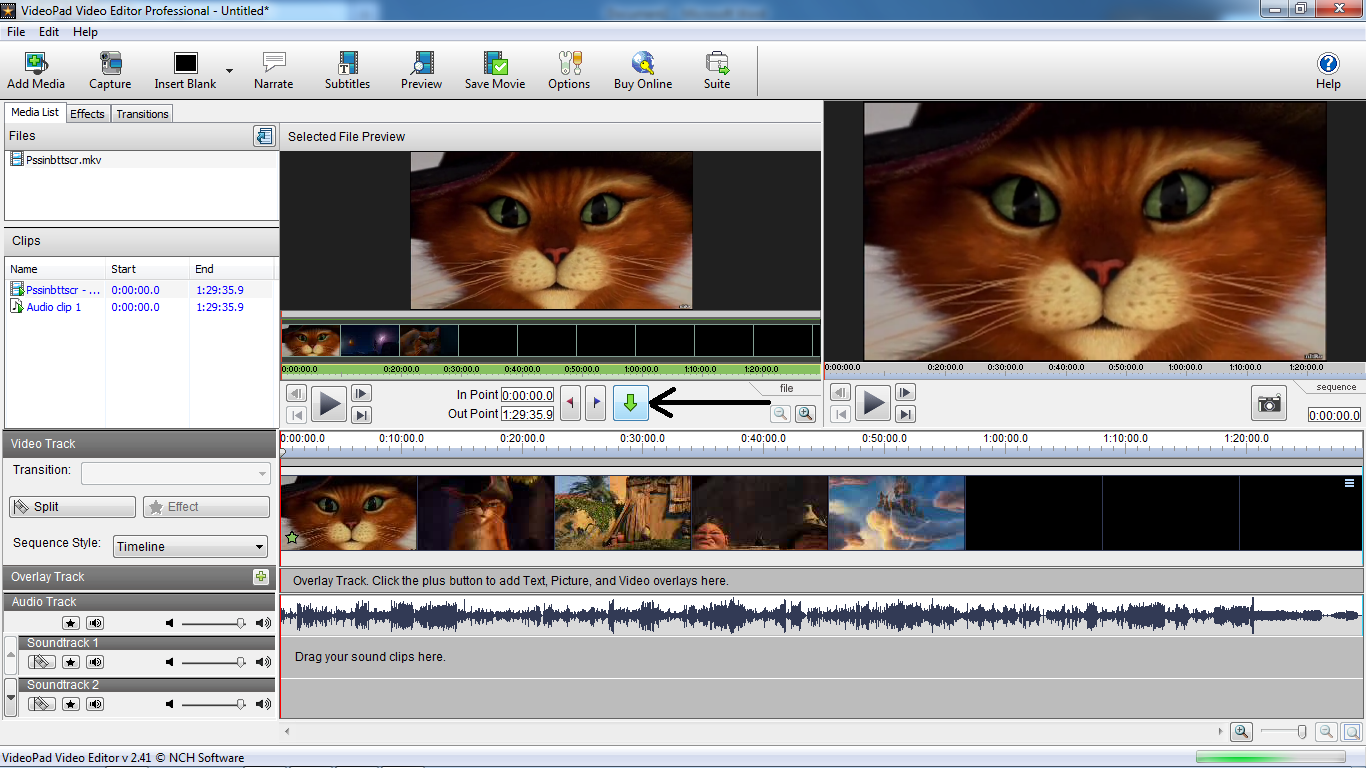Open the Edit menu
The height and width of the screenshot is (768, 1366).
click(49, 32)
